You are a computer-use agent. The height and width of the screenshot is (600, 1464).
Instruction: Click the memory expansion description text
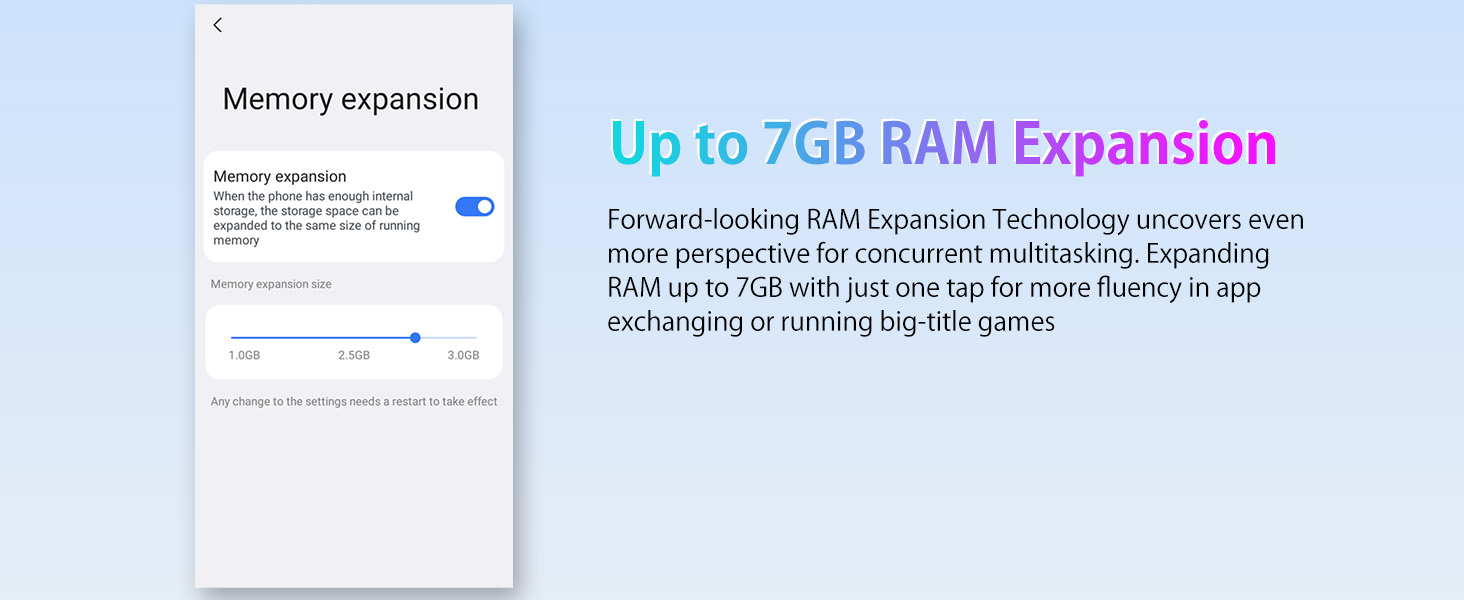318,218
